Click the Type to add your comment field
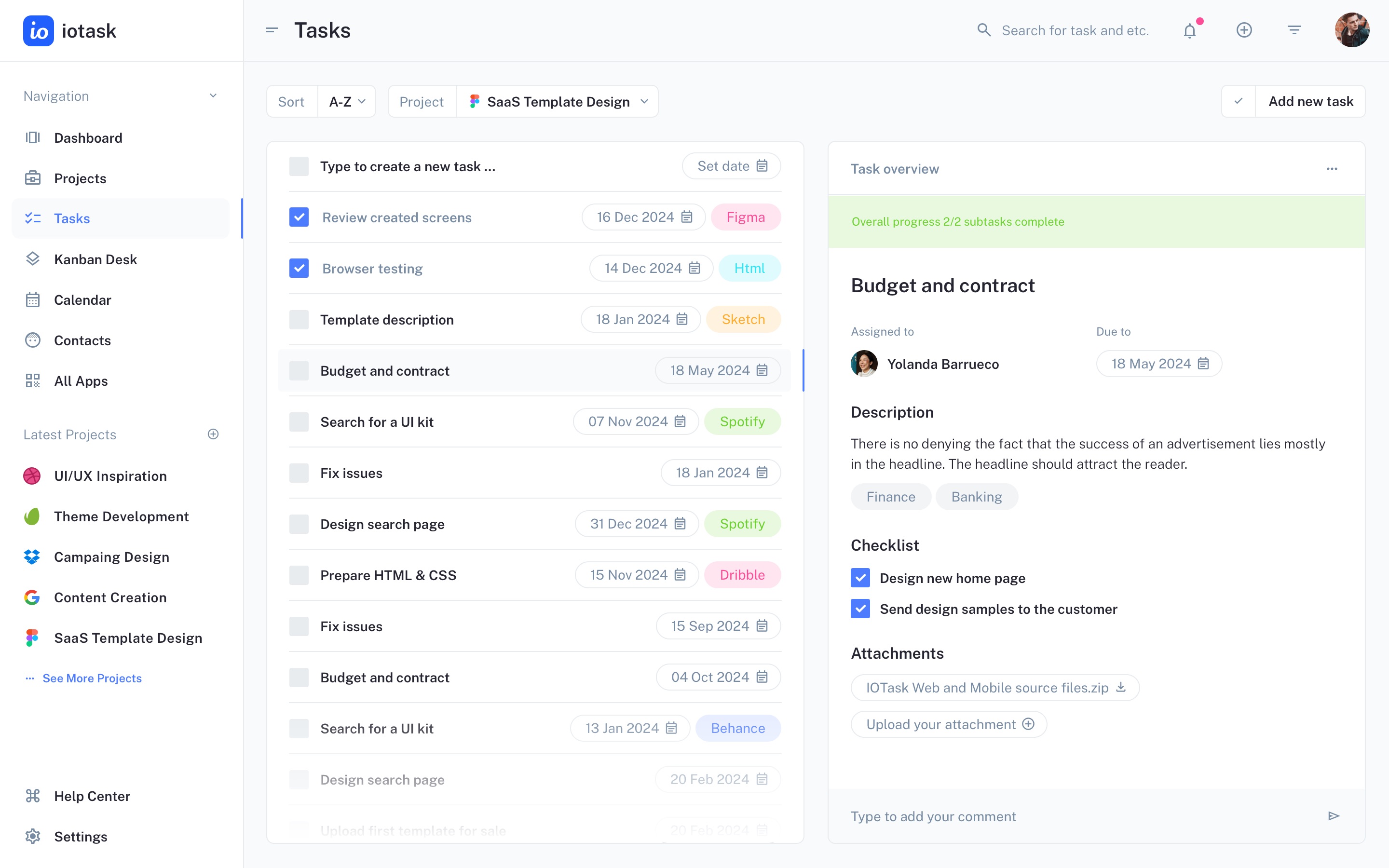The image size is (1389, 868). (x=1079, y=816)
